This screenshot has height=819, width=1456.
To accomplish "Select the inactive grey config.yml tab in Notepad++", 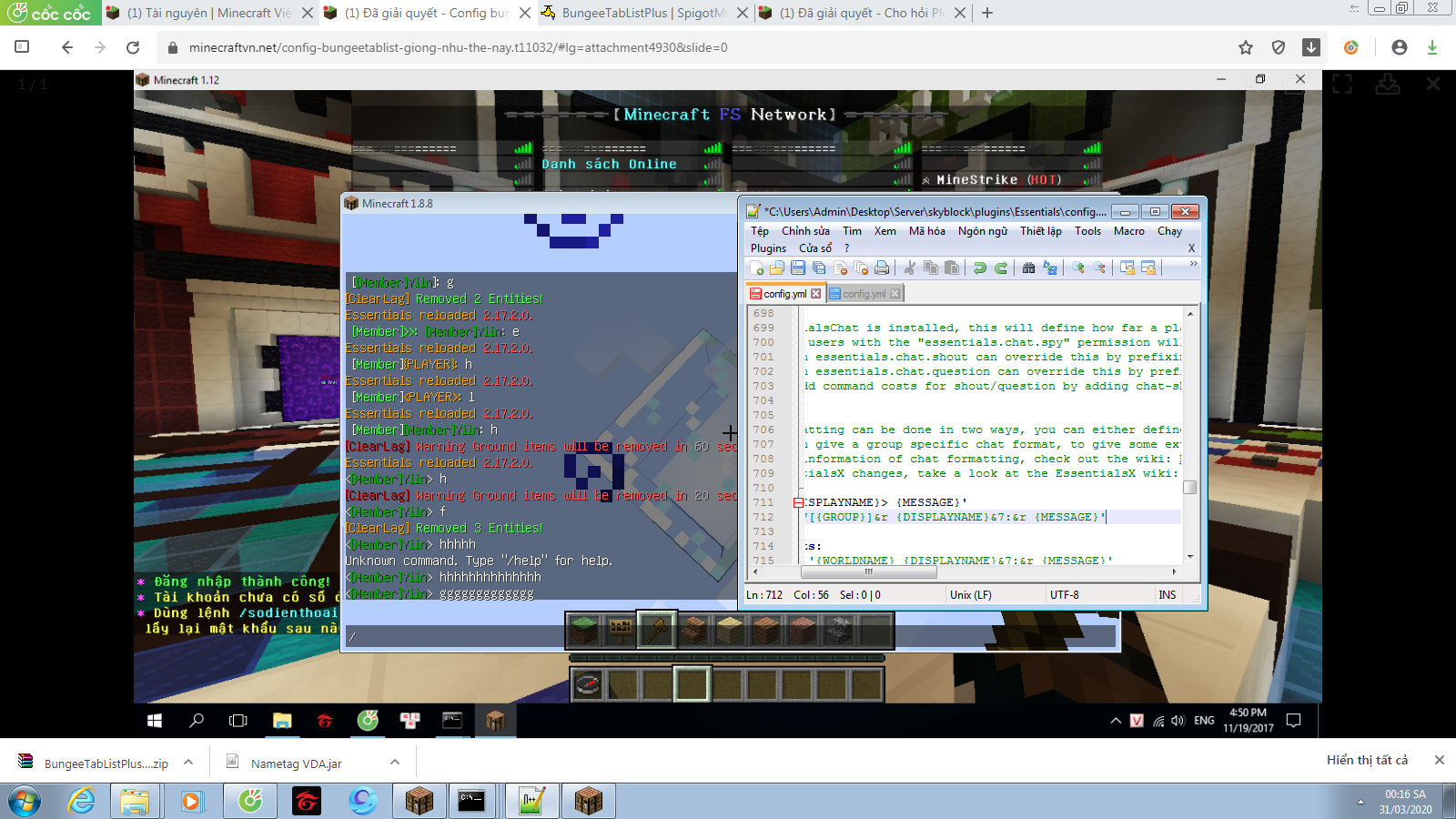I will pyautogui.click(x=864, y=294).
